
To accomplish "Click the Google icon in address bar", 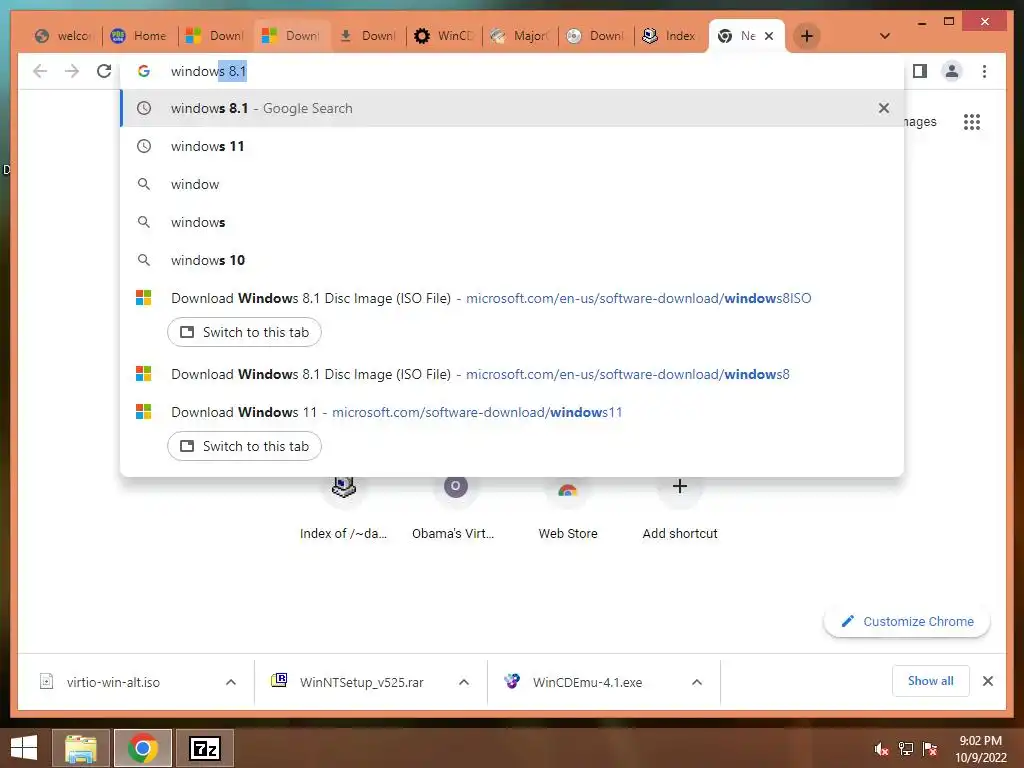I will pyautogui.click(x=144, y=71).
